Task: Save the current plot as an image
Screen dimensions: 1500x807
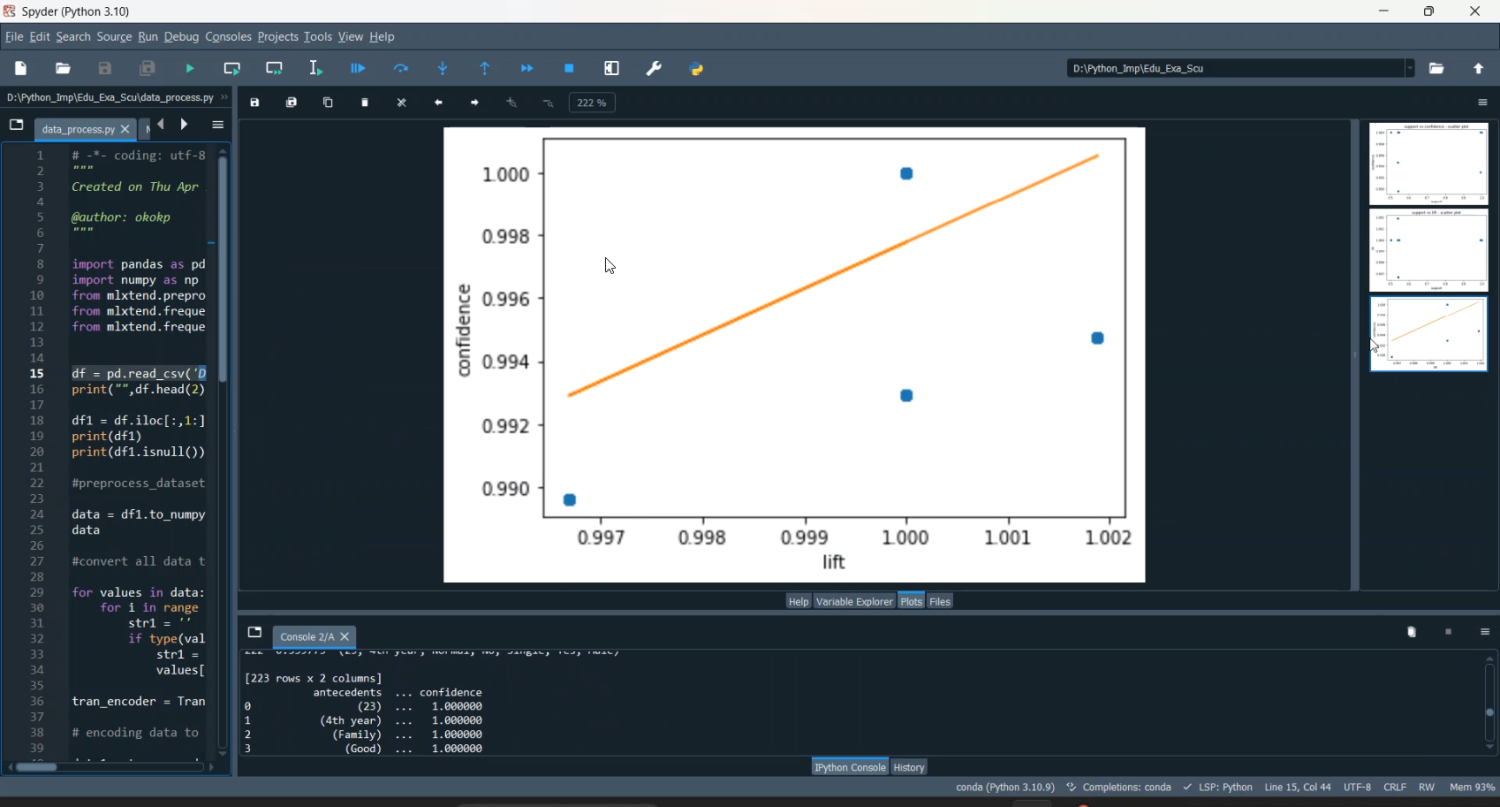Action: [x=255, y=103]
